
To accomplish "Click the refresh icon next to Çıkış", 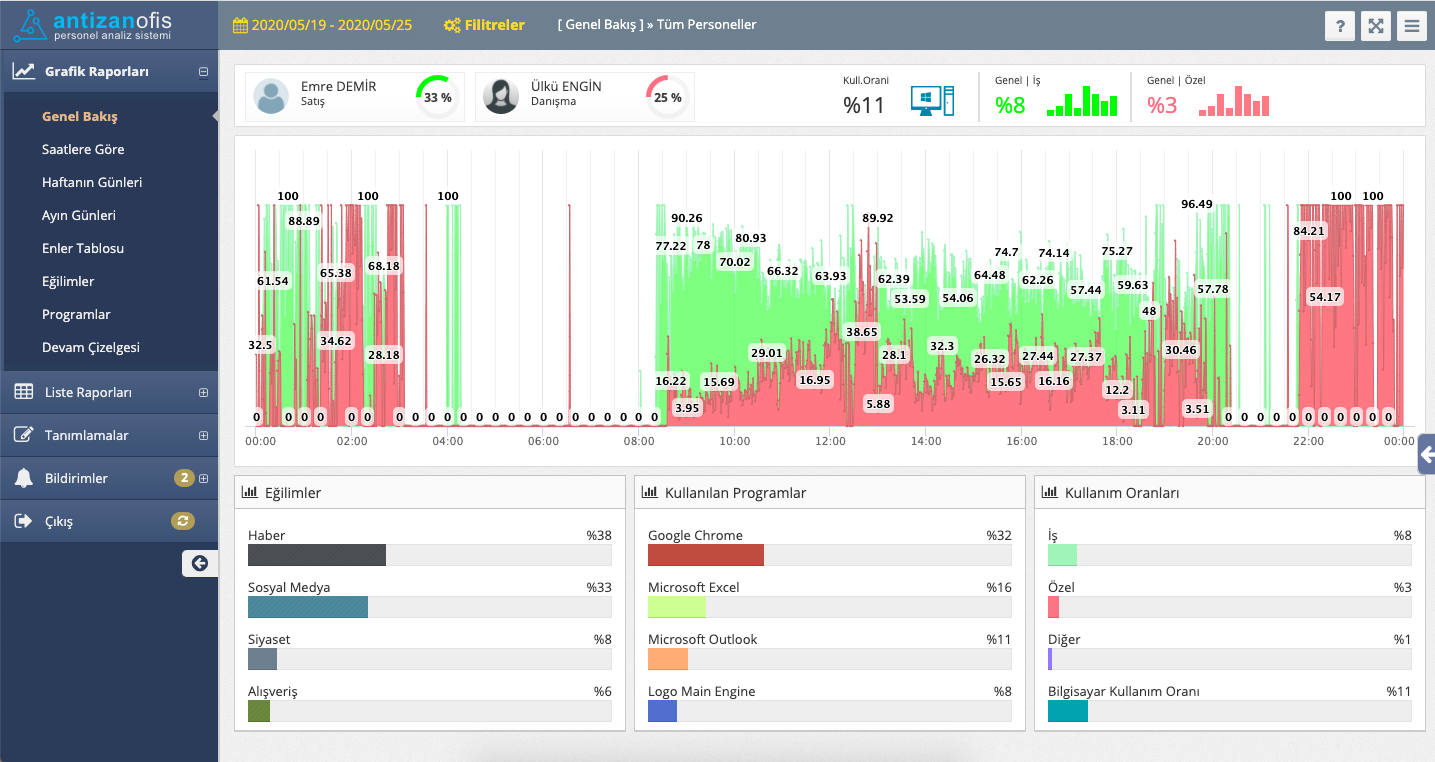I will pyautogui.click(x=182, y=521).
